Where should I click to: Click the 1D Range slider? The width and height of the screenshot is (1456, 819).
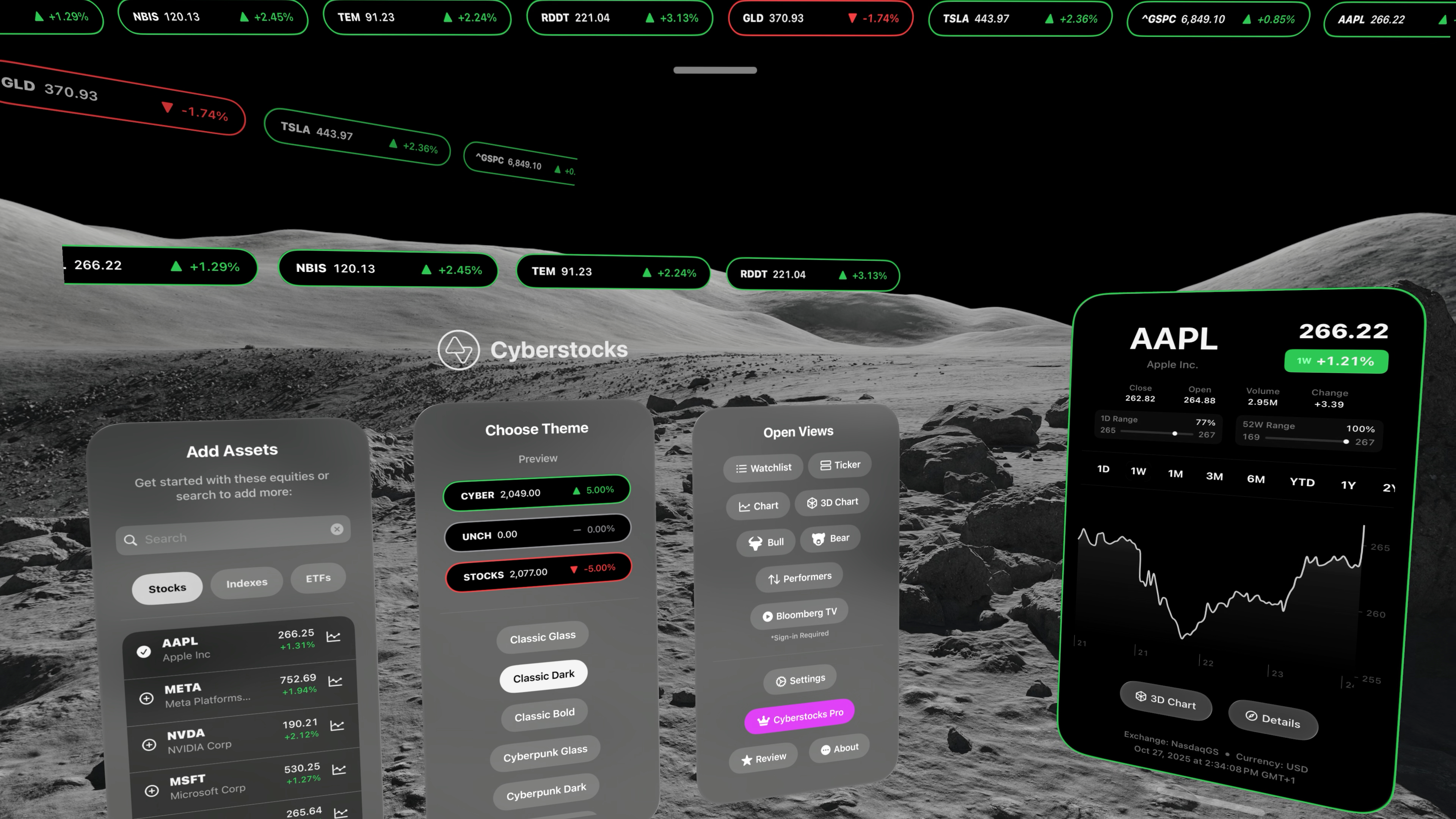pyautogui.click(x=1156, y=433)
